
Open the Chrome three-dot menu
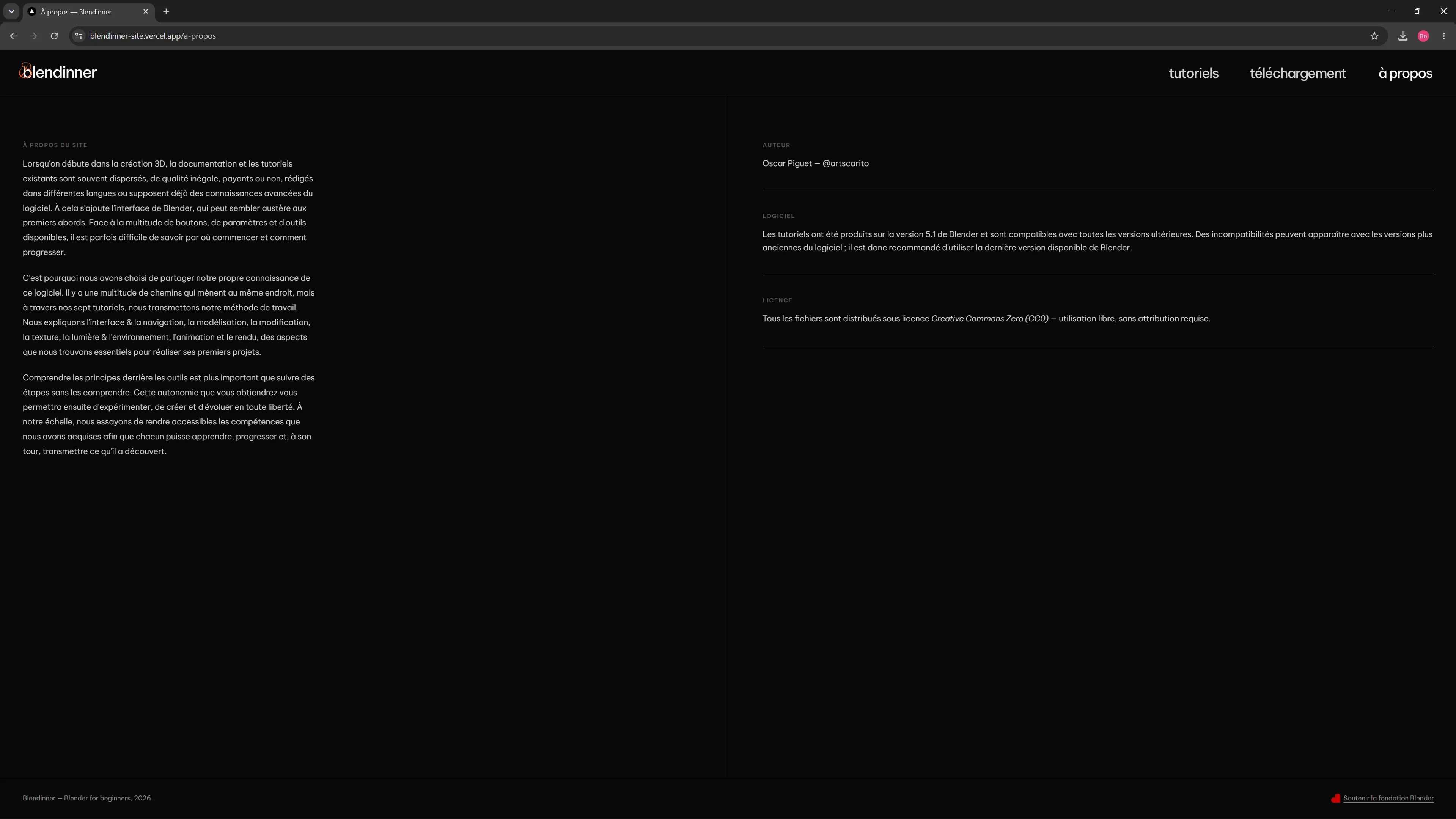coord(1443,36)
